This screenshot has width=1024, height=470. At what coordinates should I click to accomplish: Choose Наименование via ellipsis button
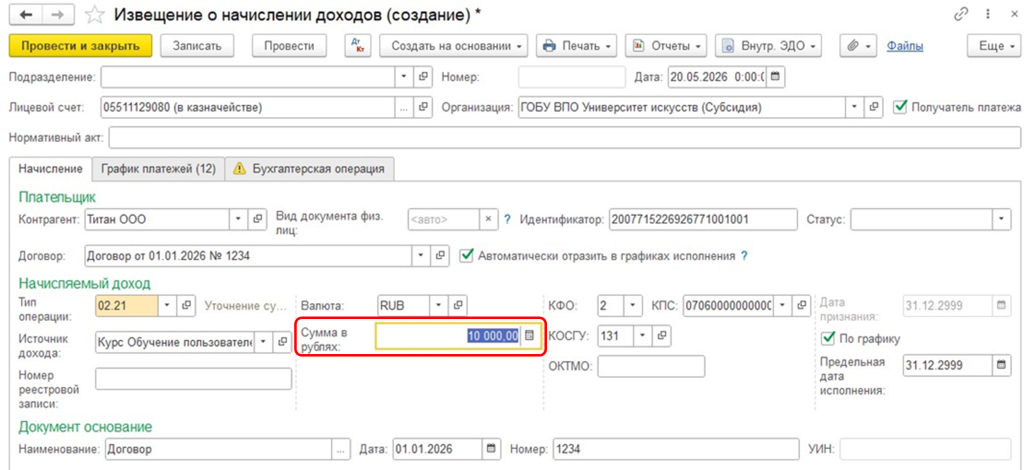(x=342, y=450)
